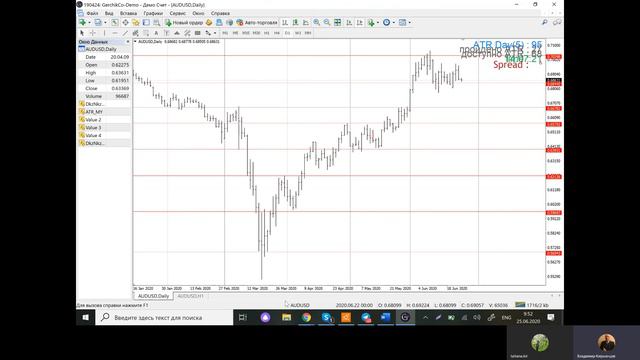This screenshot has height=360, width=640.
Task: Expand the Arrows tool dropdown
Action: tap(215, 33)
